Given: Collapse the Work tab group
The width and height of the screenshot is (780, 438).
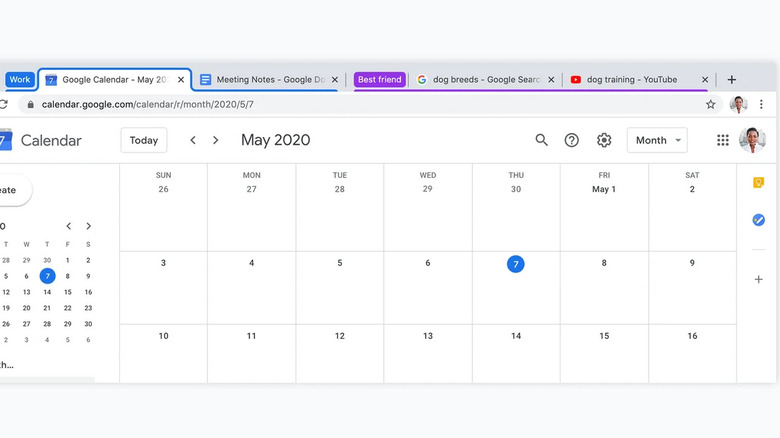Looking at the screenshot, I should click(20, 80).
